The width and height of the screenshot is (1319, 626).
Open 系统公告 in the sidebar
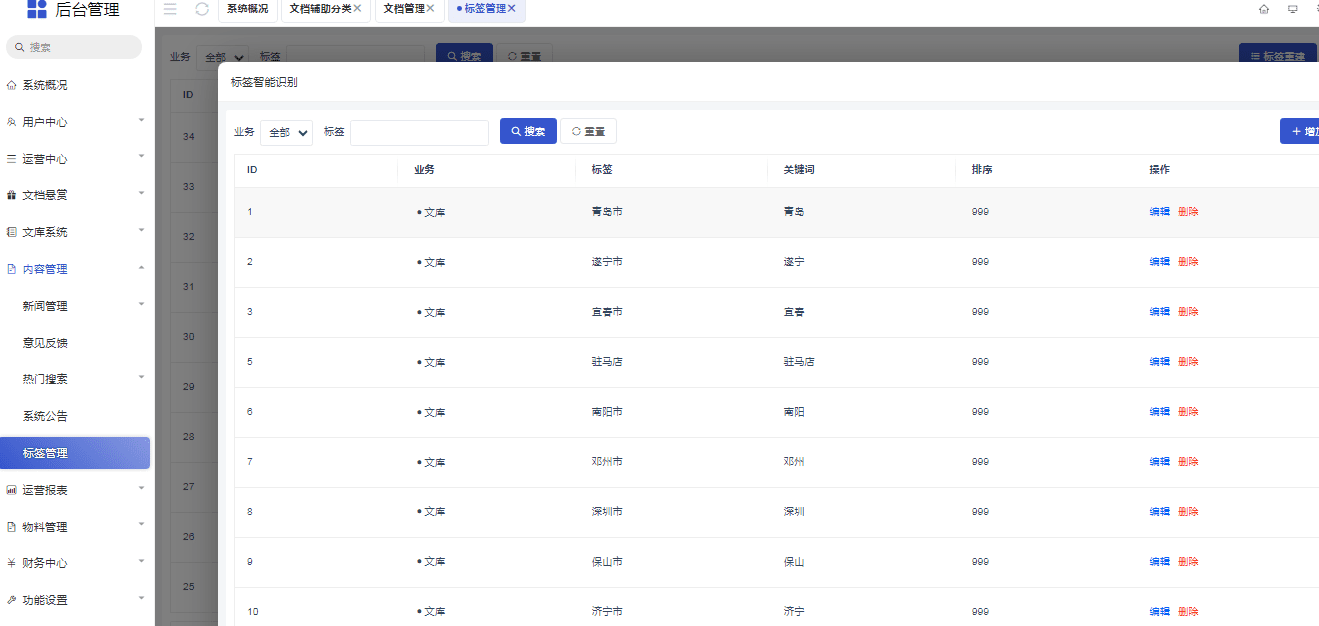(45, 416)
